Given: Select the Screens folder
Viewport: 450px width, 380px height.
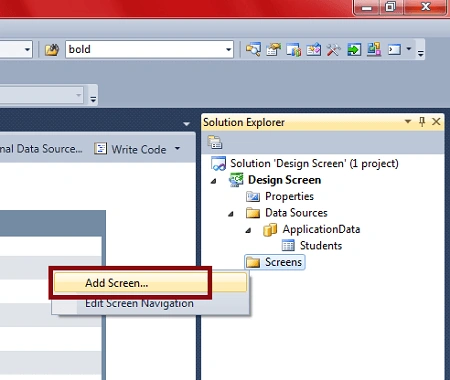Looking at the screenshot, I should click(x=283, y=262).
